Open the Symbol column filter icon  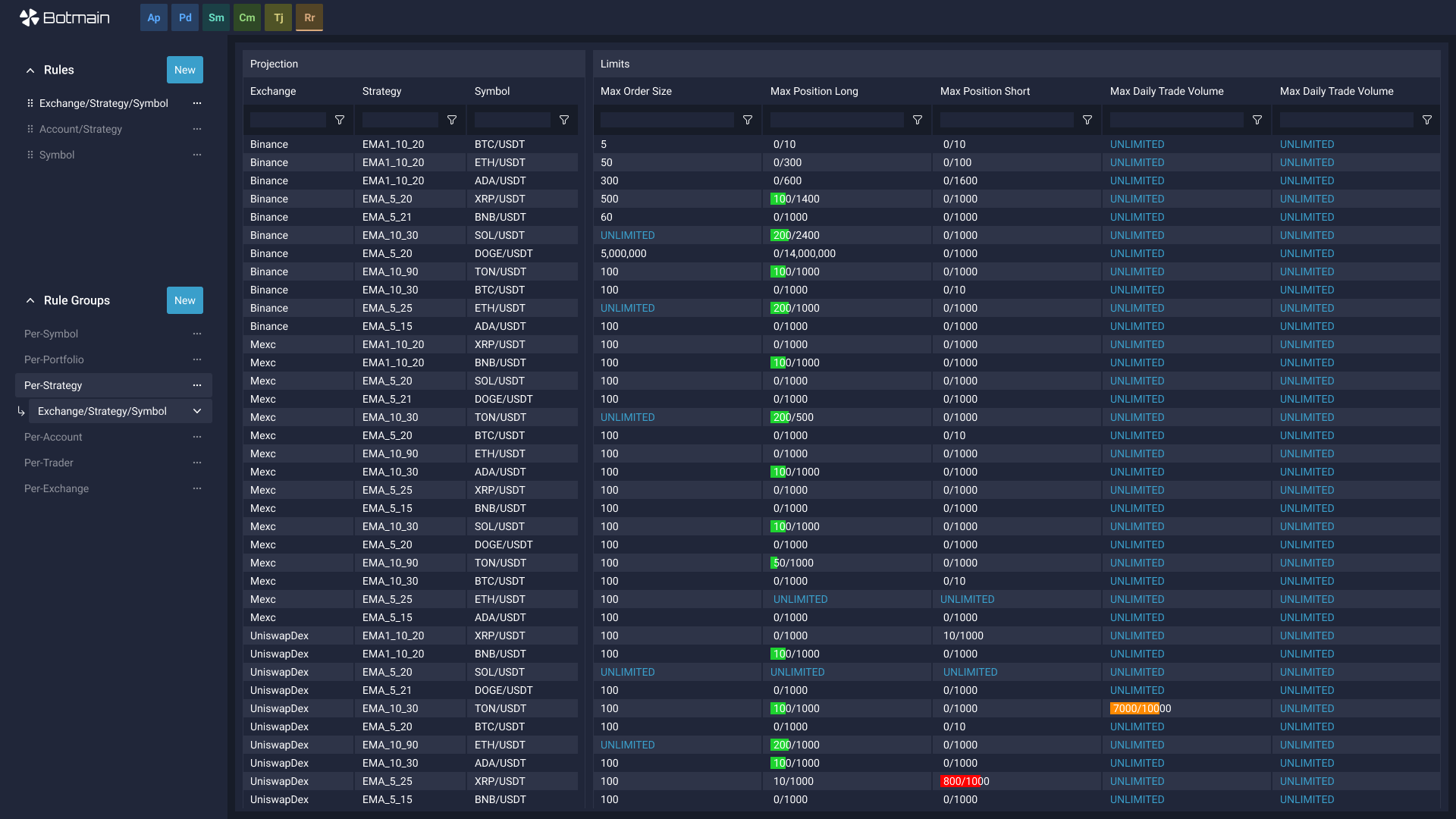pyautogui.click(x=564, y=120)
